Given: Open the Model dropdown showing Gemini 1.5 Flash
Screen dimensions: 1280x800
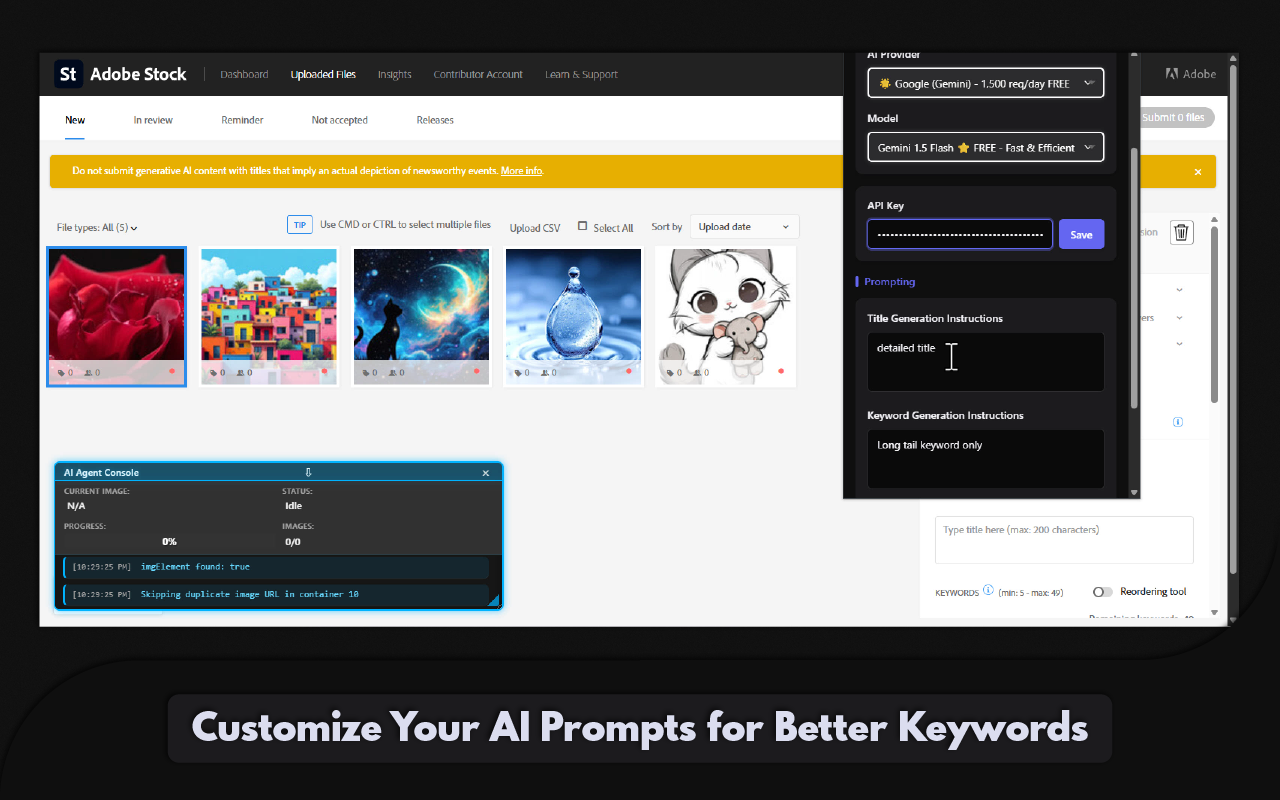Looking at the screenshot, I should coord(986,147).
